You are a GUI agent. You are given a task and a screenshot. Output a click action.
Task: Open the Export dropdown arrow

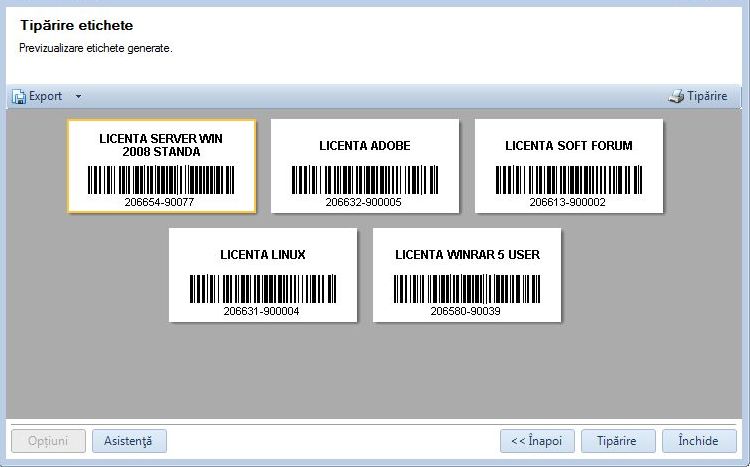78,97
